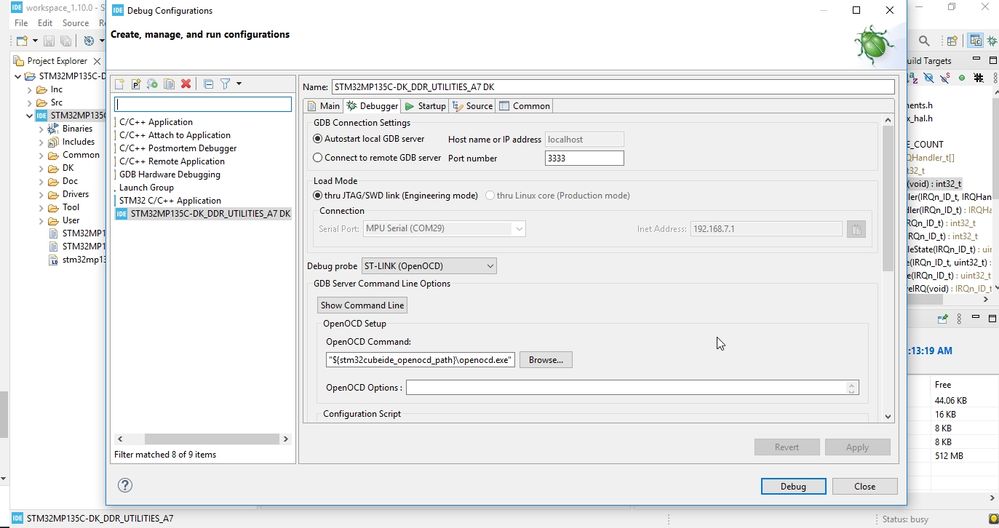Screen dimensions: 999x528
Task: Minimize the Build Targets panel
Action: pos(976,59)
